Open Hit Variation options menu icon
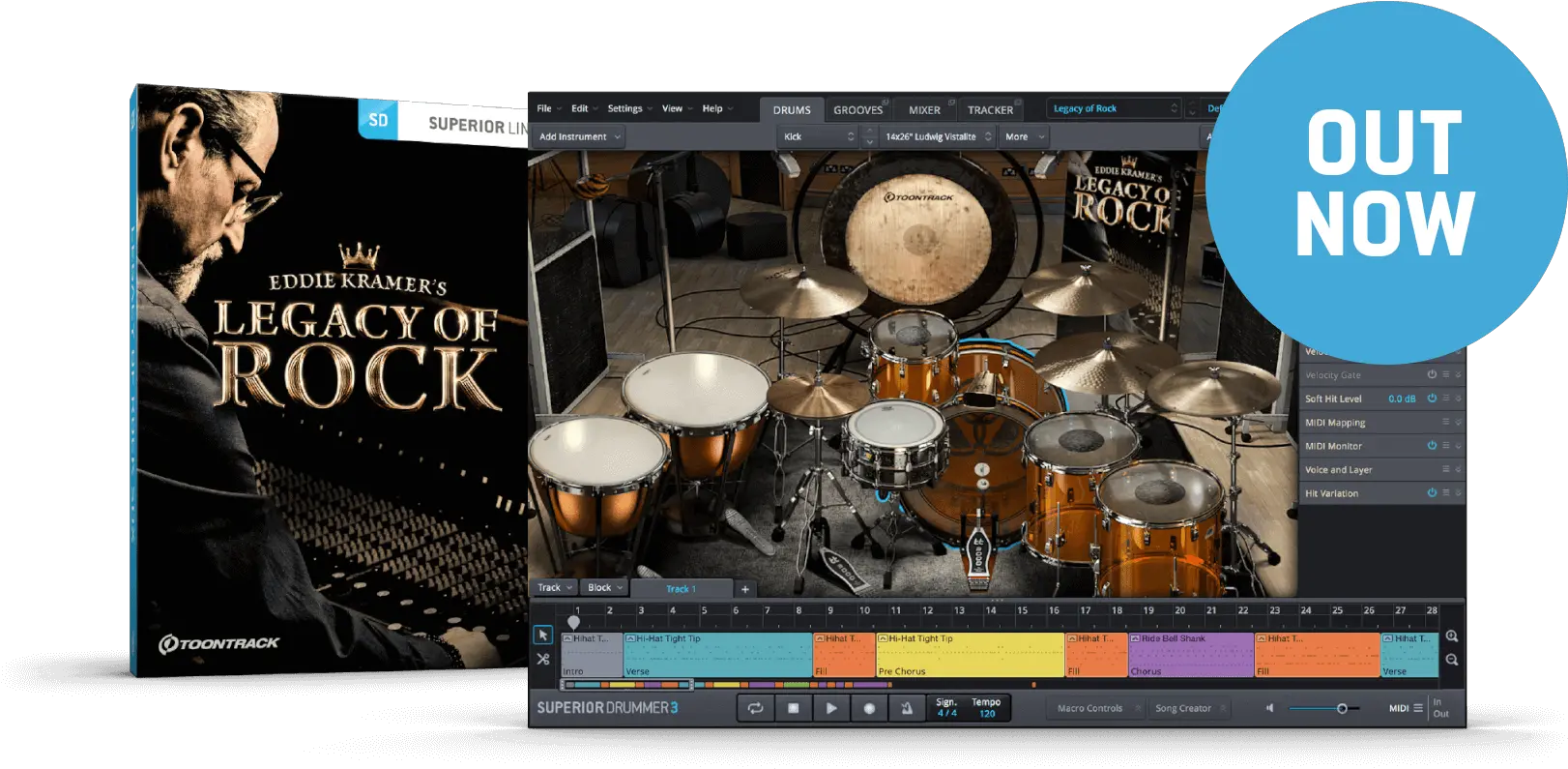 (x=1446, y=493)
